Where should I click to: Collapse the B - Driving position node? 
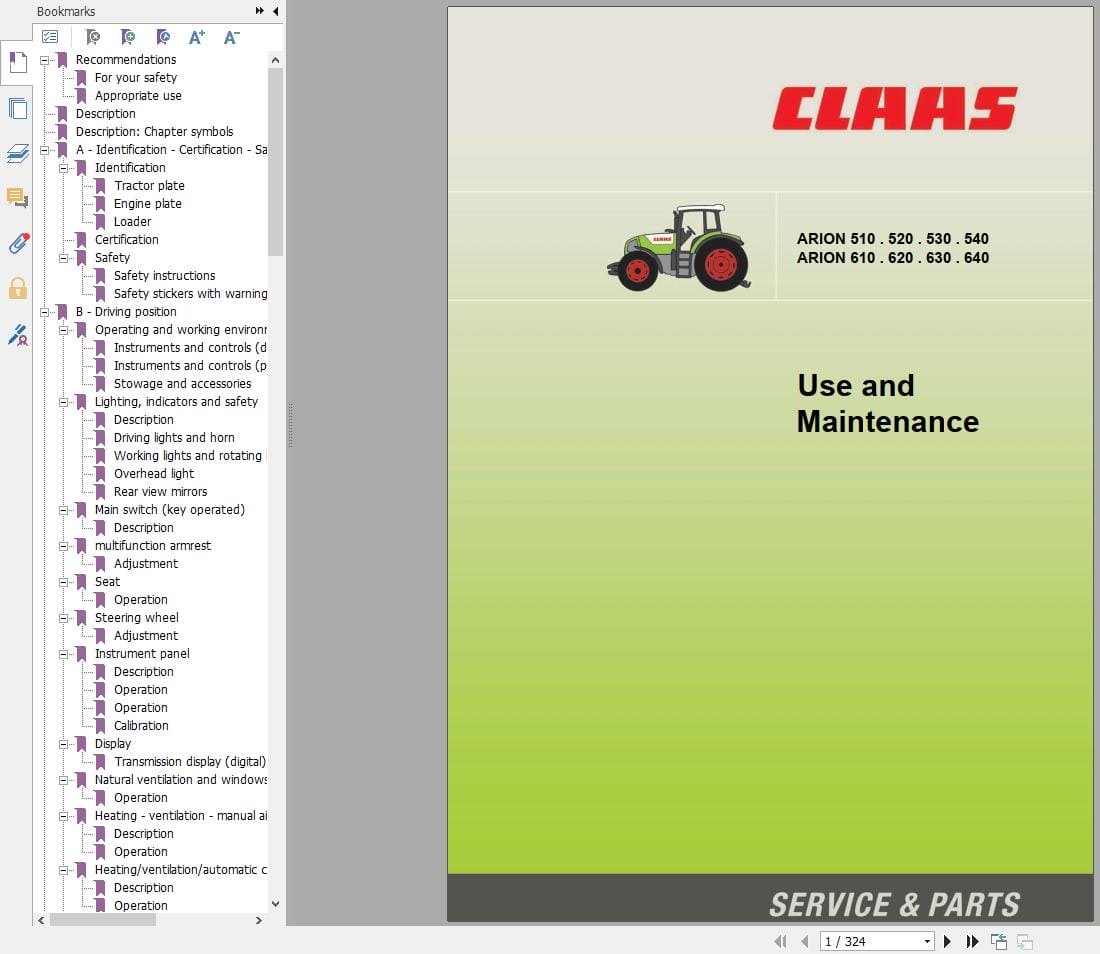45,312
